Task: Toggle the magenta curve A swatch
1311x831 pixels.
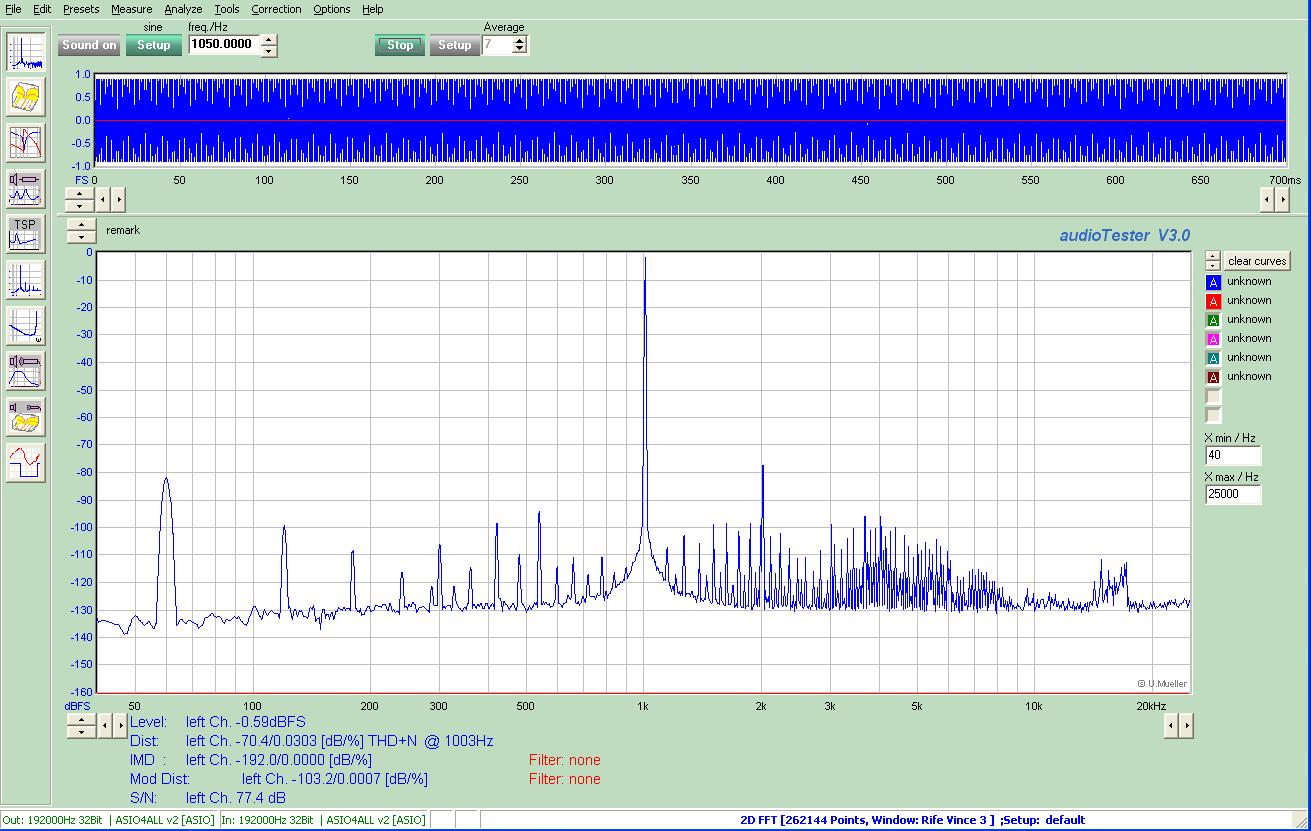Action: (x=1214, y=340)
